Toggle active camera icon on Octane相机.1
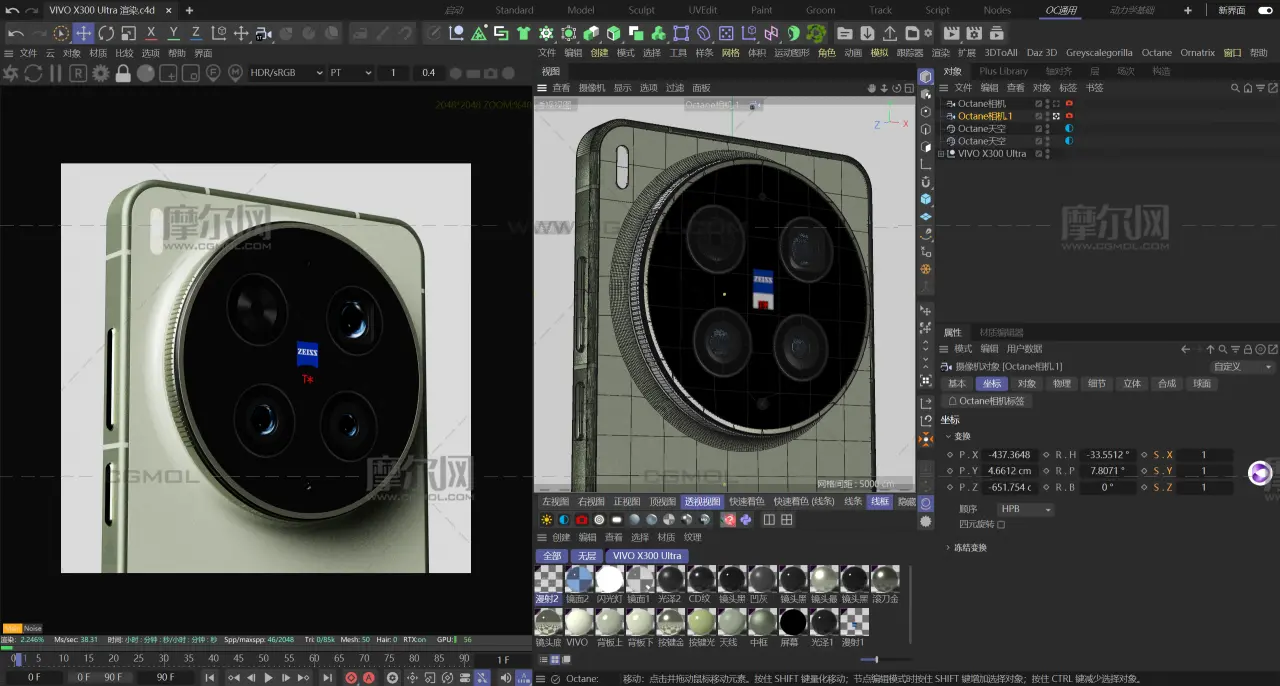1280x686 pixels. (x=1056, y=116)
